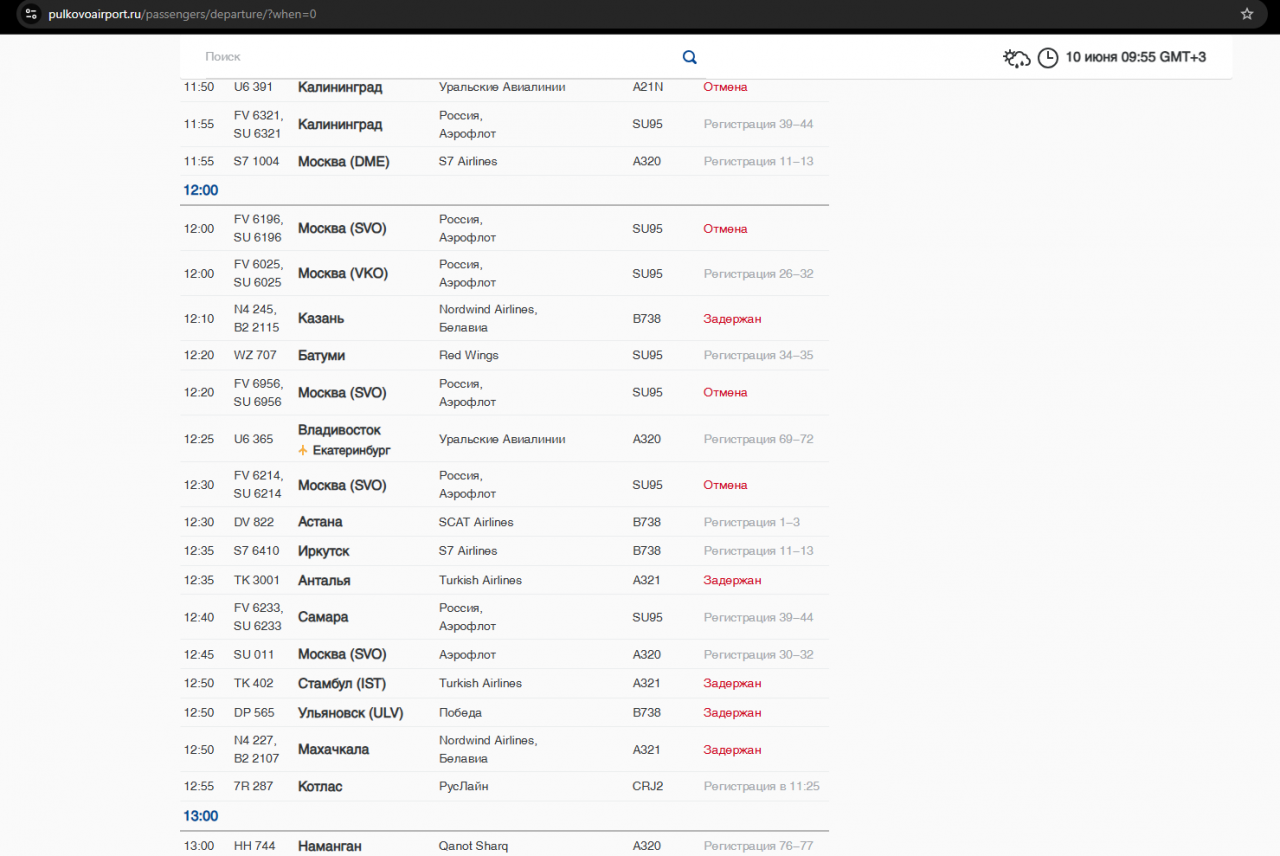Bookmark the page with the star icon
This screenshot has width=1280, height=856.
(x=1247, y=14)
